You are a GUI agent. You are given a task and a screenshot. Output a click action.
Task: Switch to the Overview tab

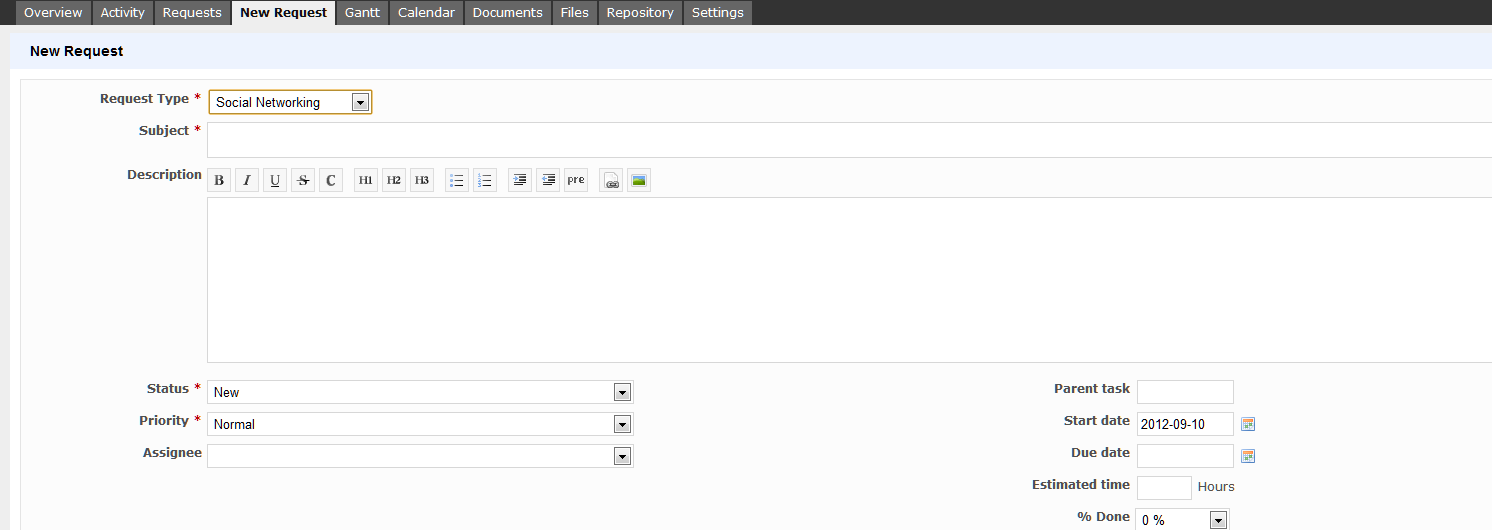tap(53, 13)
